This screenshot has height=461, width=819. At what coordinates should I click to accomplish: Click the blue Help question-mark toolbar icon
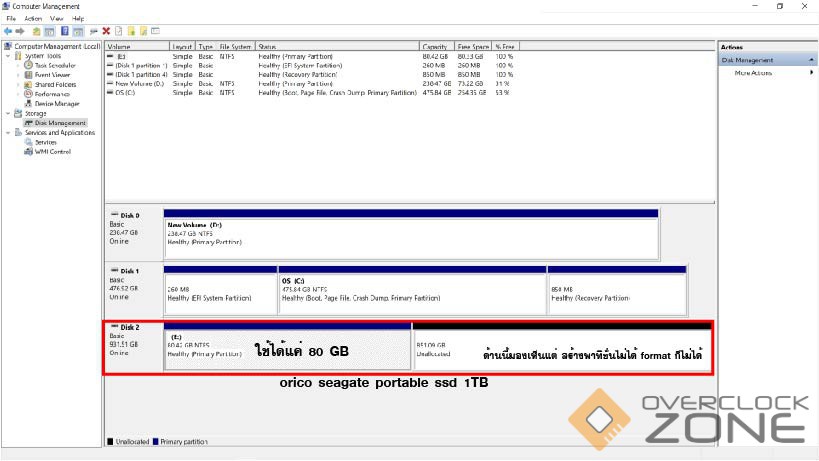(65, 31)
